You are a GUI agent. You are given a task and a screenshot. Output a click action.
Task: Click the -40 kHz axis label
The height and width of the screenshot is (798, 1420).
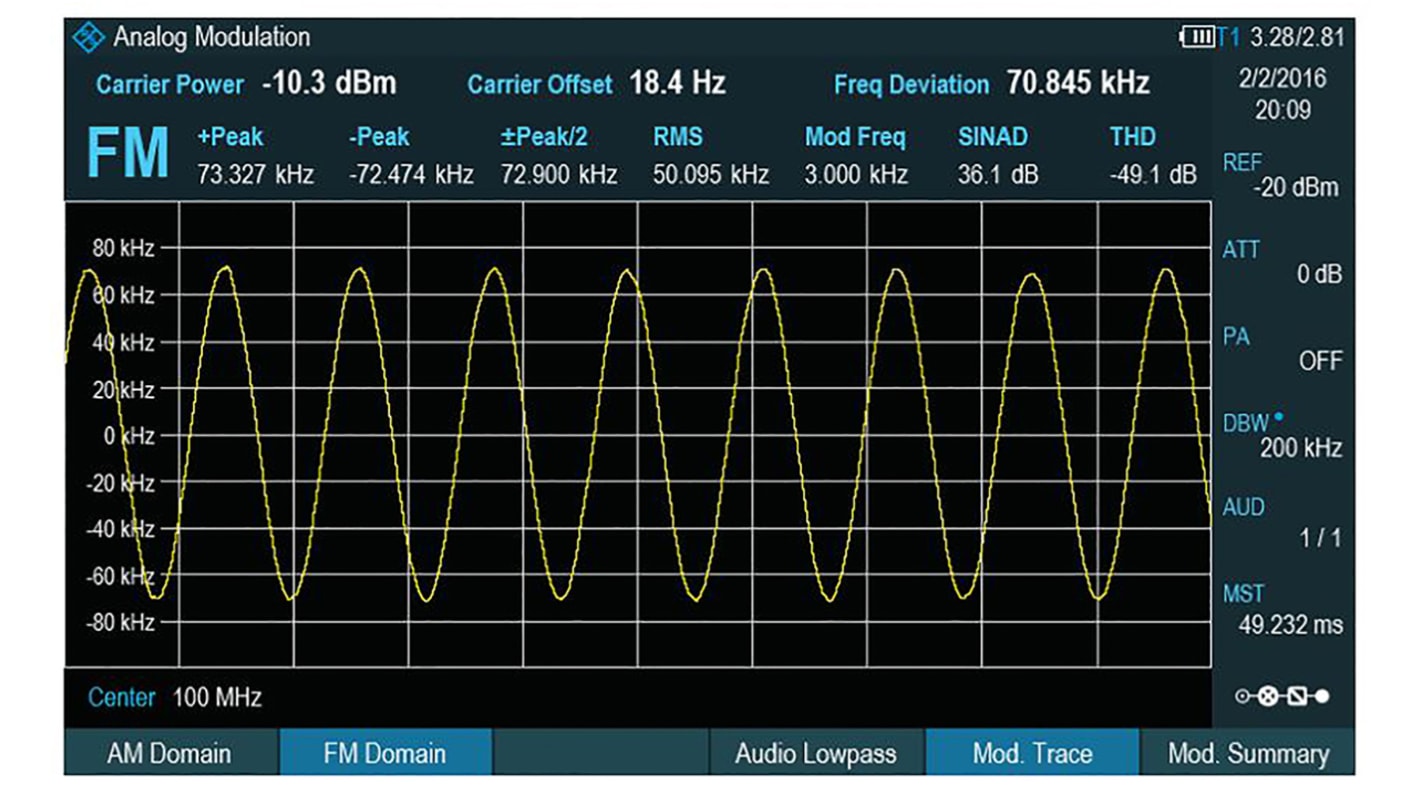point(119,529)
